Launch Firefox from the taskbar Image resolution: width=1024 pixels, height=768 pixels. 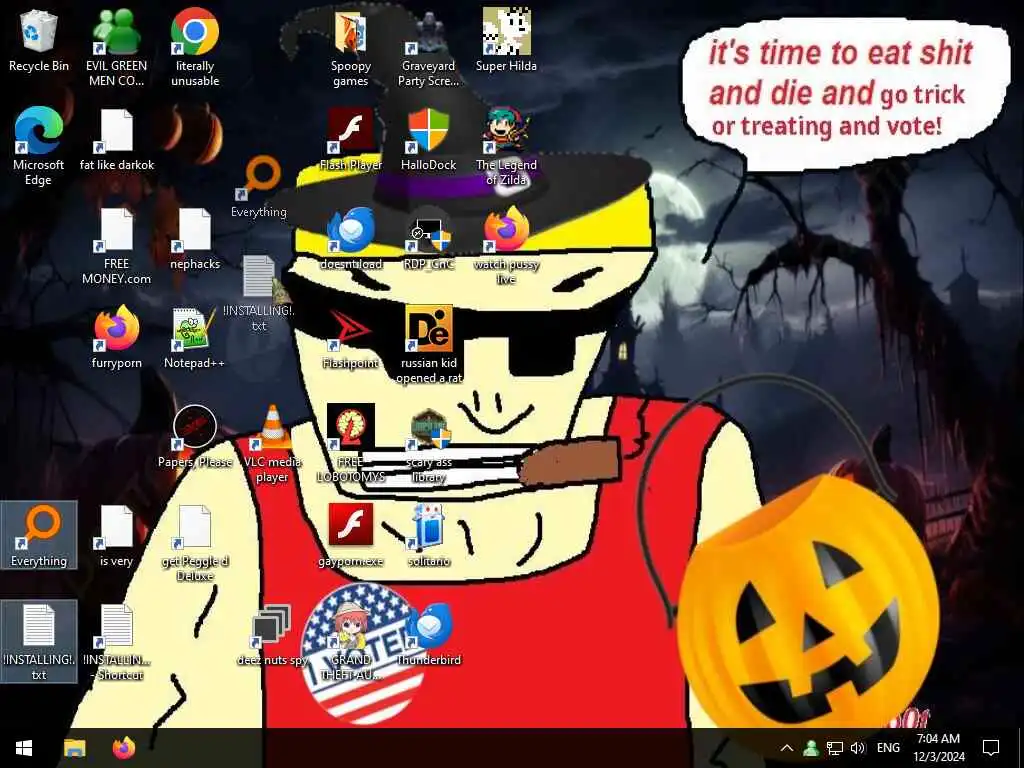point(123,748)
